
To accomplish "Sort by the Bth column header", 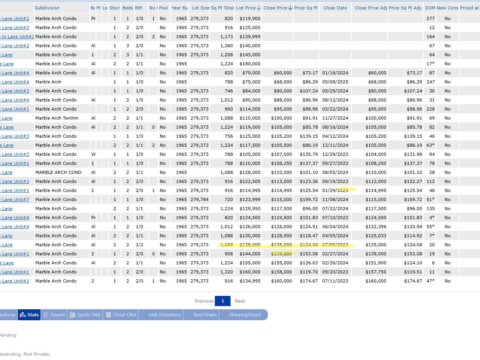I will click(x=139, y=8).
